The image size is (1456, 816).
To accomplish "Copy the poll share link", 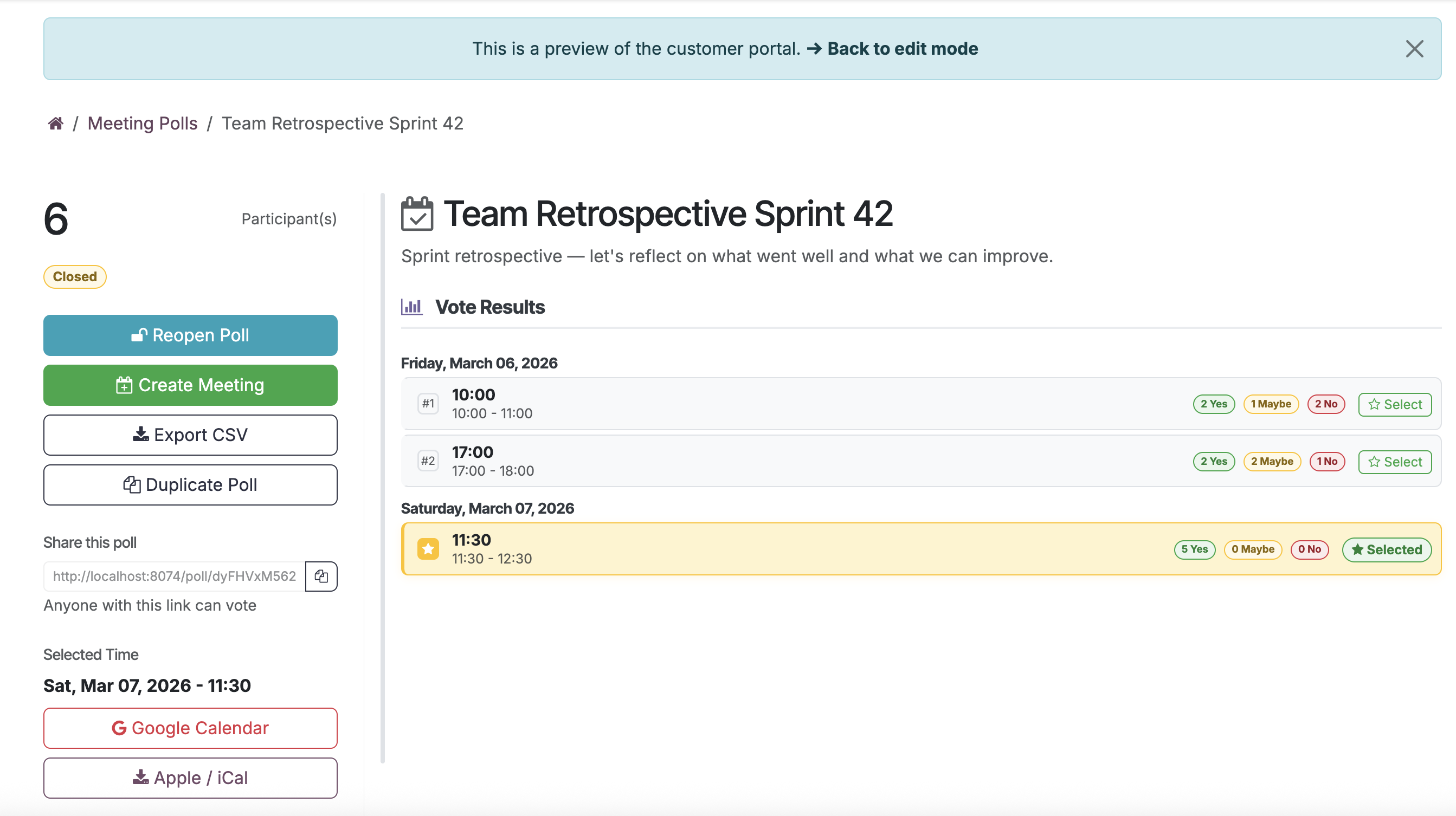I will (321, 576).
